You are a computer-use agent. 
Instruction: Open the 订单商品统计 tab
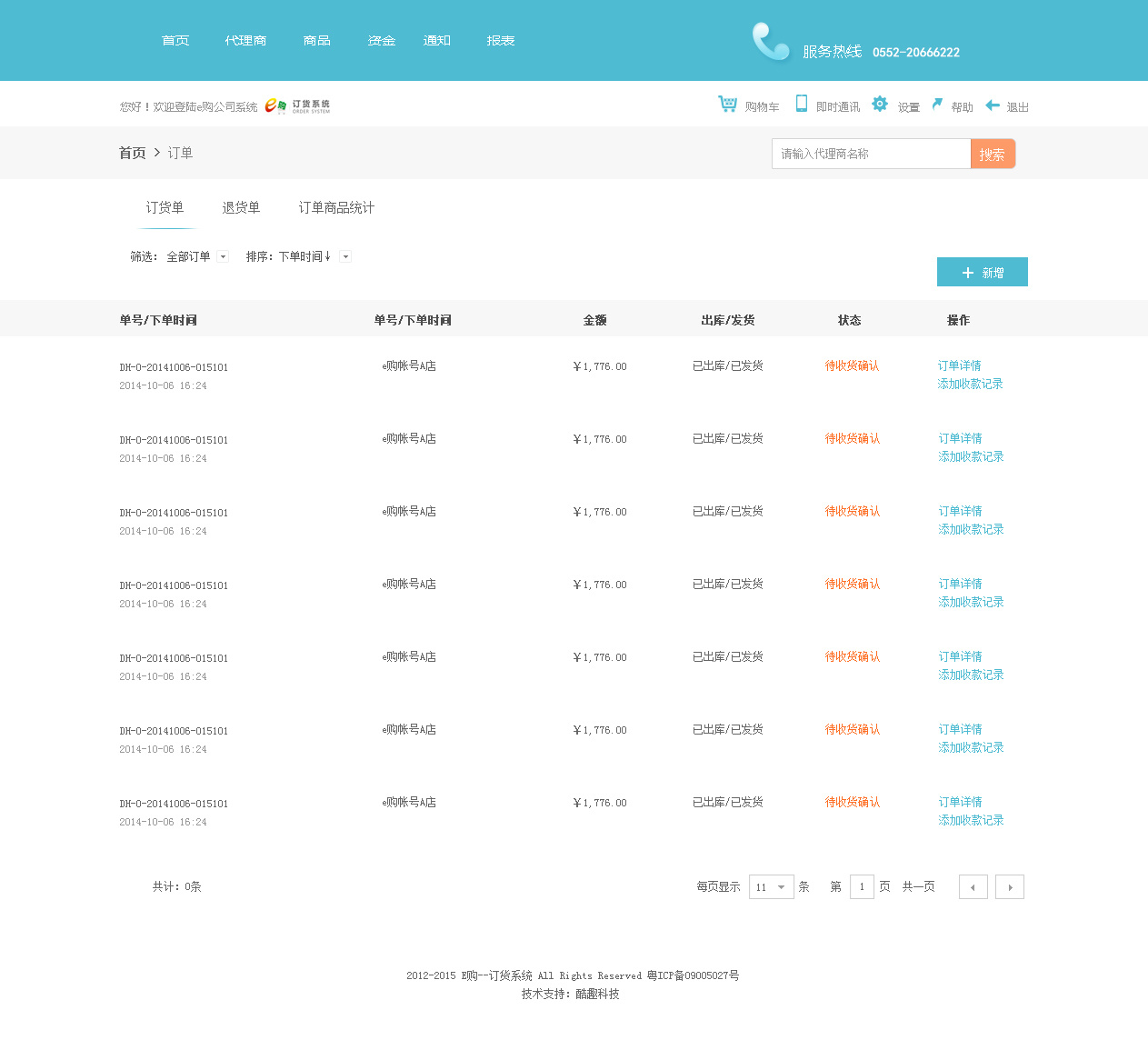(x=335, y=207)
